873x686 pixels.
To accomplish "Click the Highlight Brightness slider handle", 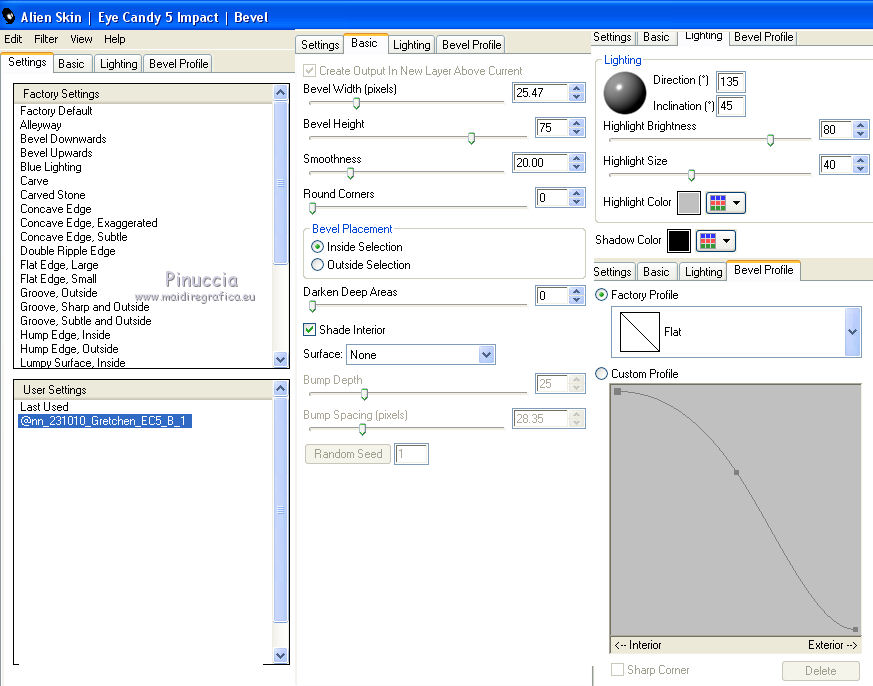I will (x=771, y=140).
